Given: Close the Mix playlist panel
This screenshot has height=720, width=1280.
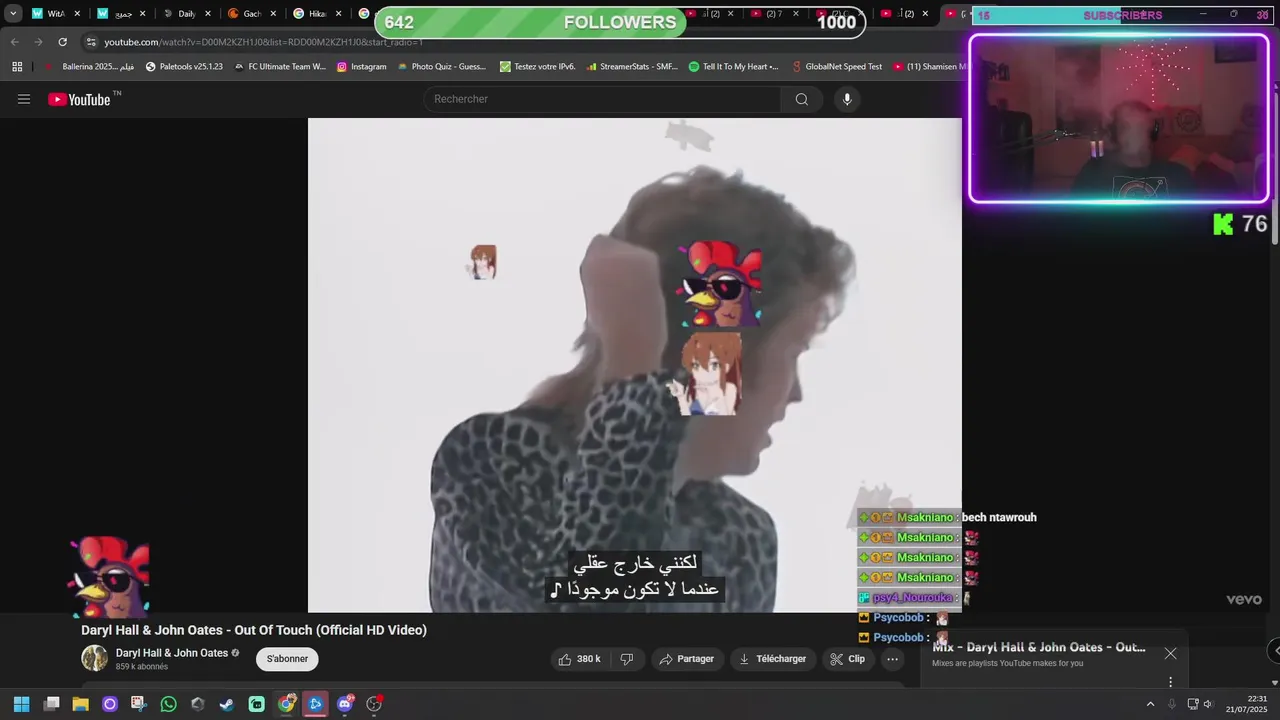Looking at the screenshot, I should (x=1170, y=653).
